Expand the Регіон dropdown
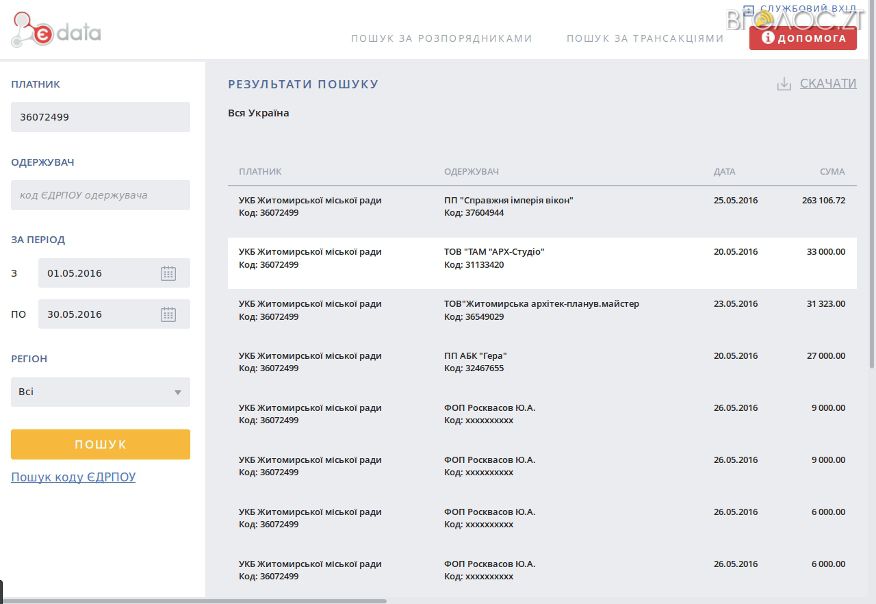876x604 pixels. [x=100, y=392]
